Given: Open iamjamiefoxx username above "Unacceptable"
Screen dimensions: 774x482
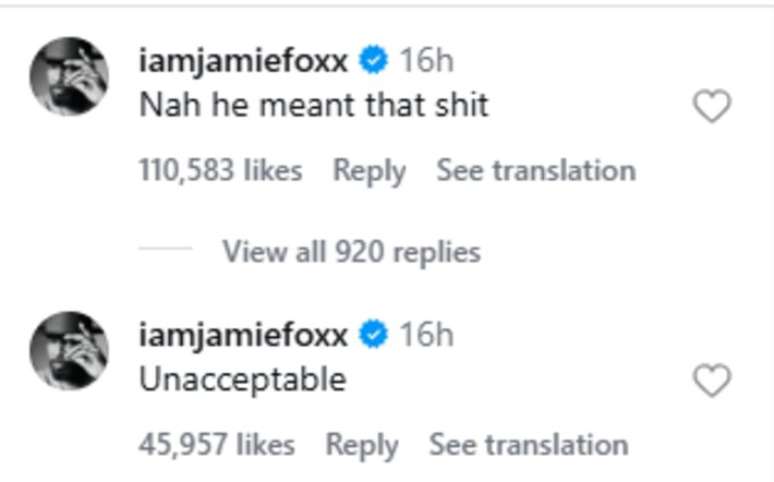Looking at the screenshot, I should (244, 335).
